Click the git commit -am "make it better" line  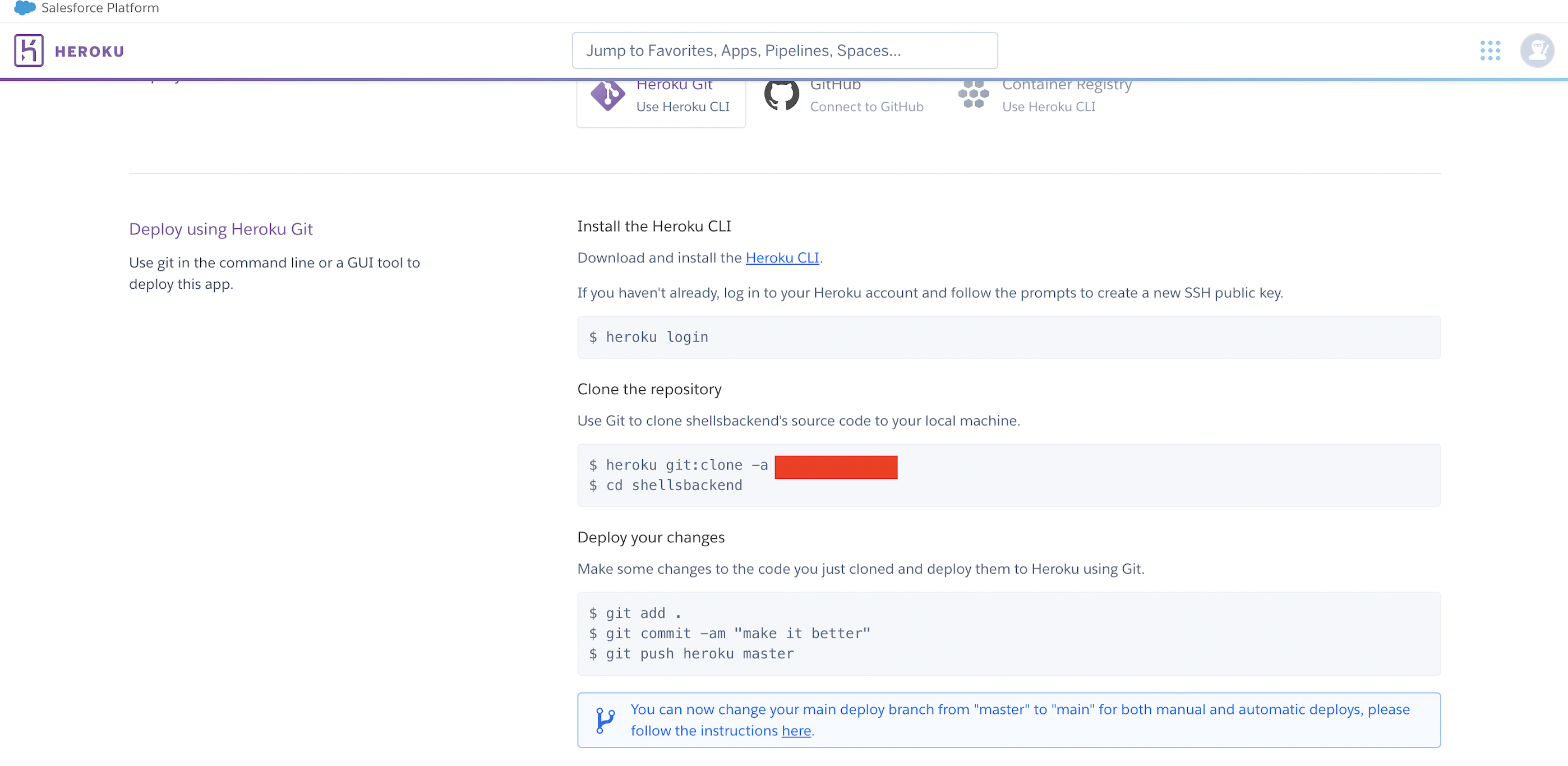click(x=729, y=633)
